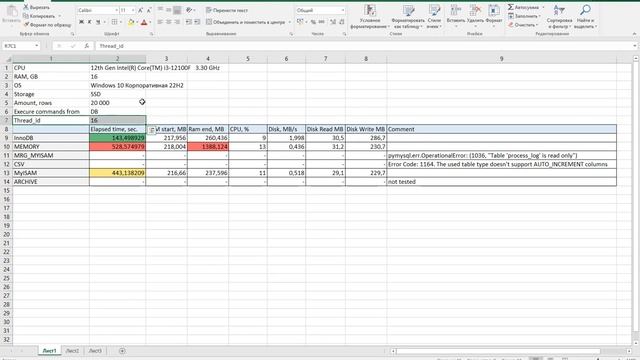Open the paste options smart tag near Elapsed time

[151, 130]
